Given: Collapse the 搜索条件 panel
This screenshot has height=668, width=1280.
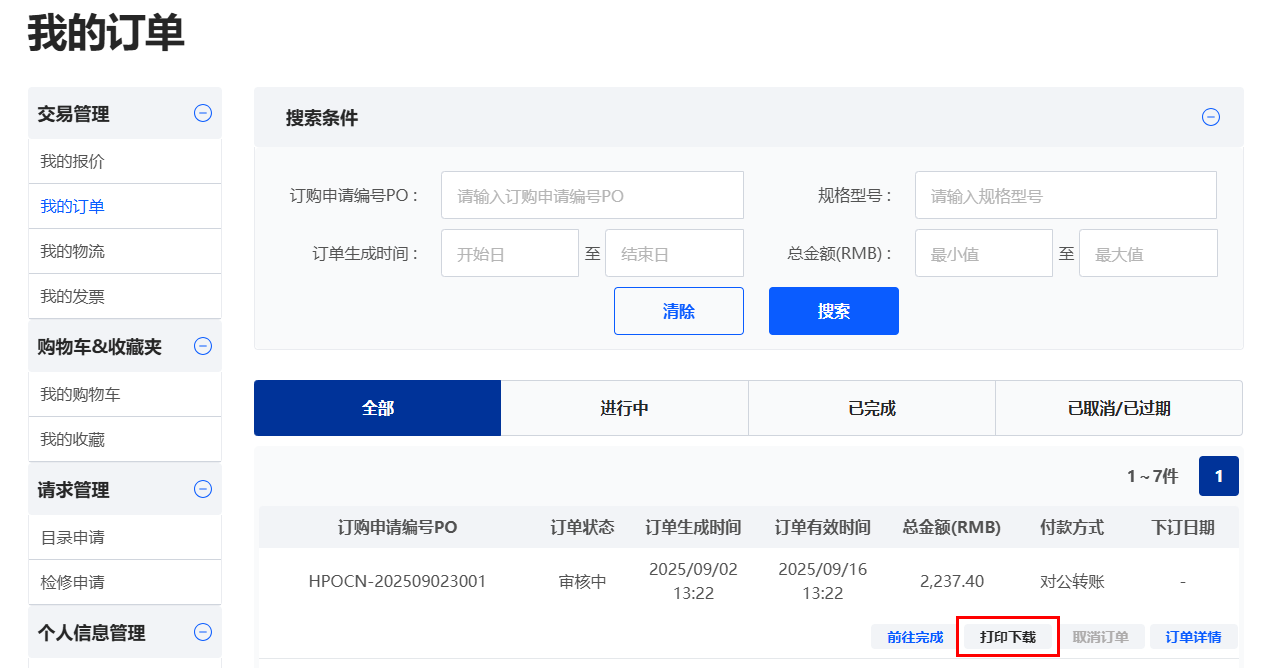Looking at the screenshot, I should click(x=1210, y=118).
